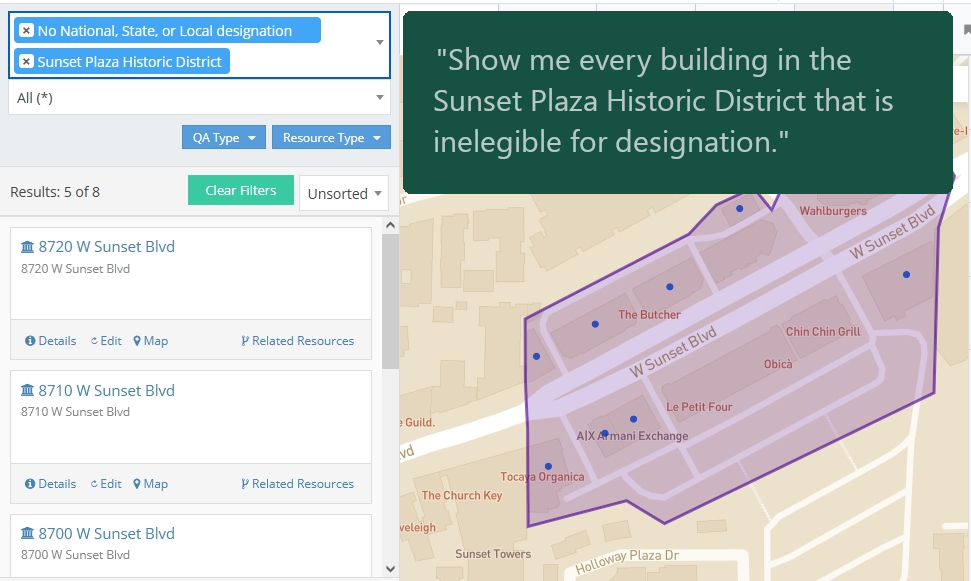Click Edit for 8720 W Sunset Blvd

click(92, 340)
